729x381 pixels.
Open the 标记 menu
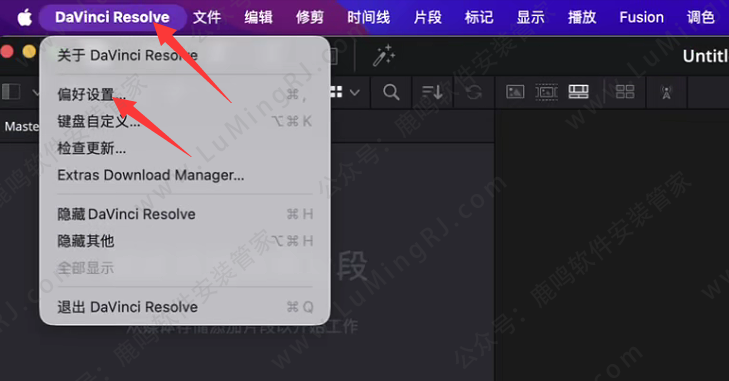pyautogui.click(x=479, y=18)
